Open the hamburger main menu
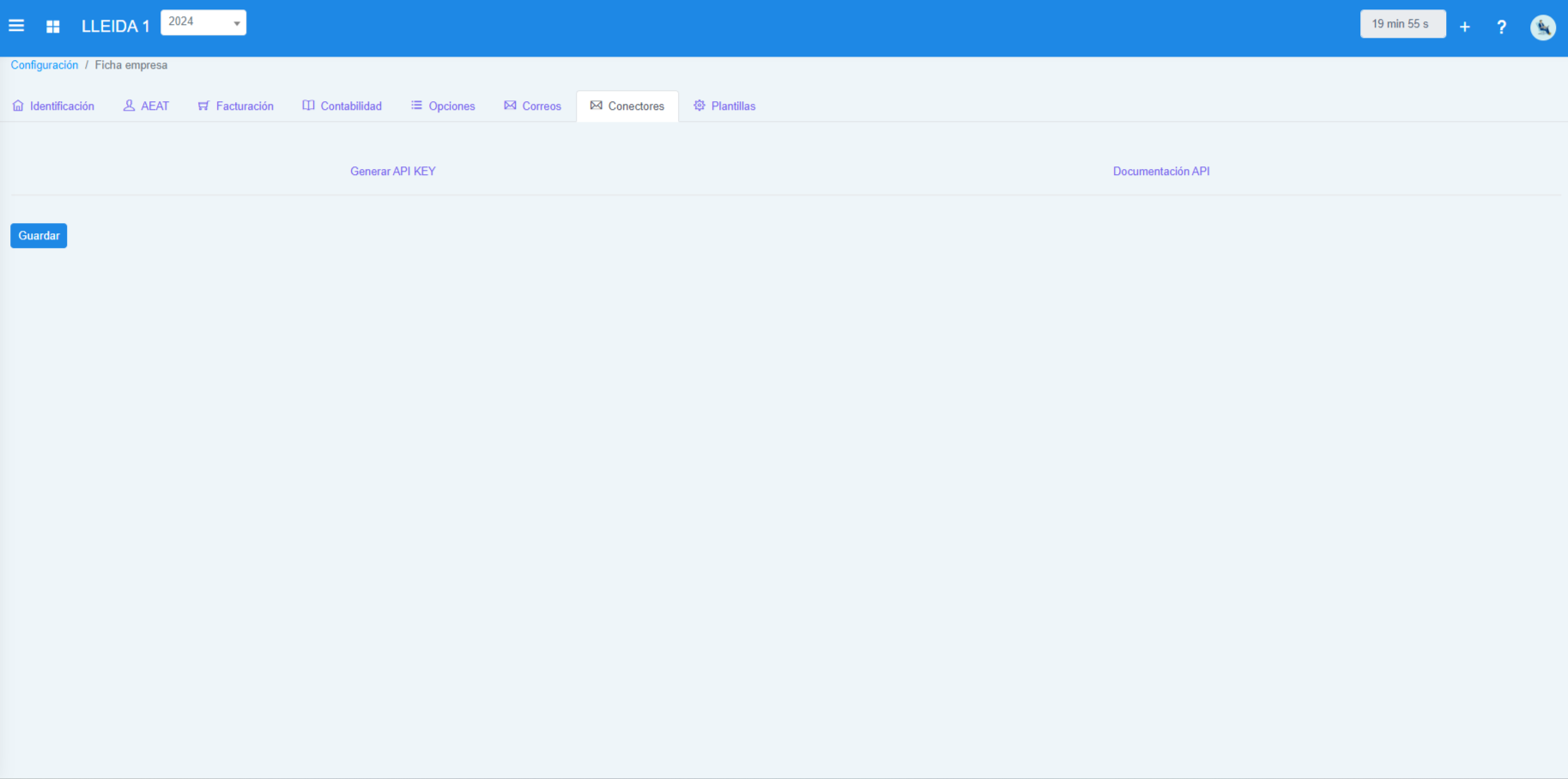Screen dimensions: 1568x779 (16, 26)
